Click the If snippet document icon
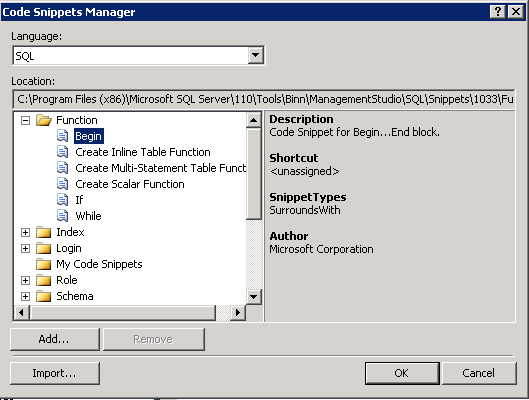529x400 pixels. click(x=62, y=200)
